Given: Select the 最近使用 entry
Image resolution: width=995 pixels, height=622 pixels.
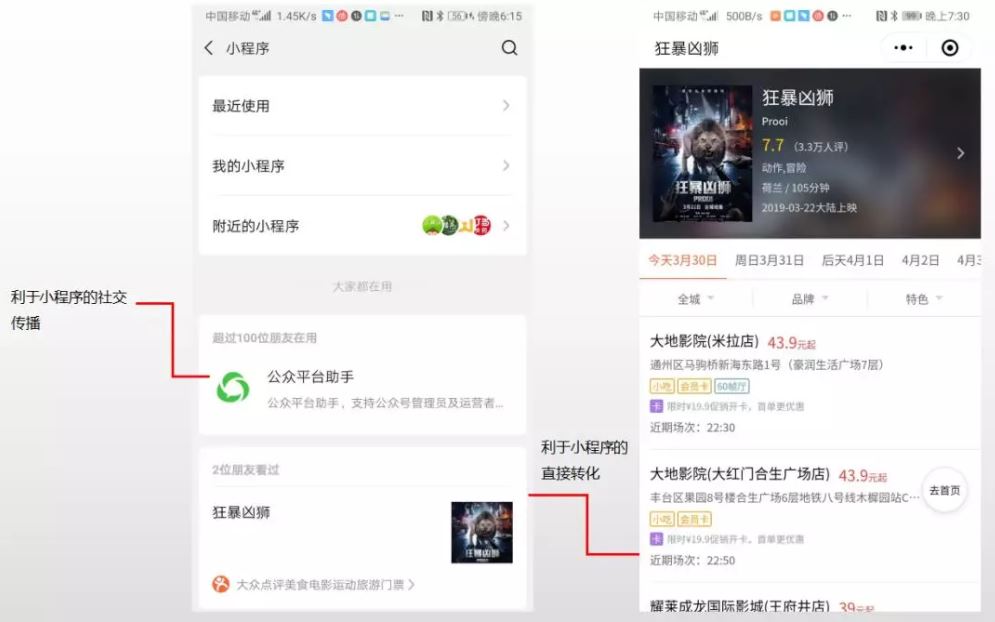Looking at the screenshot, I should (362, 106).
